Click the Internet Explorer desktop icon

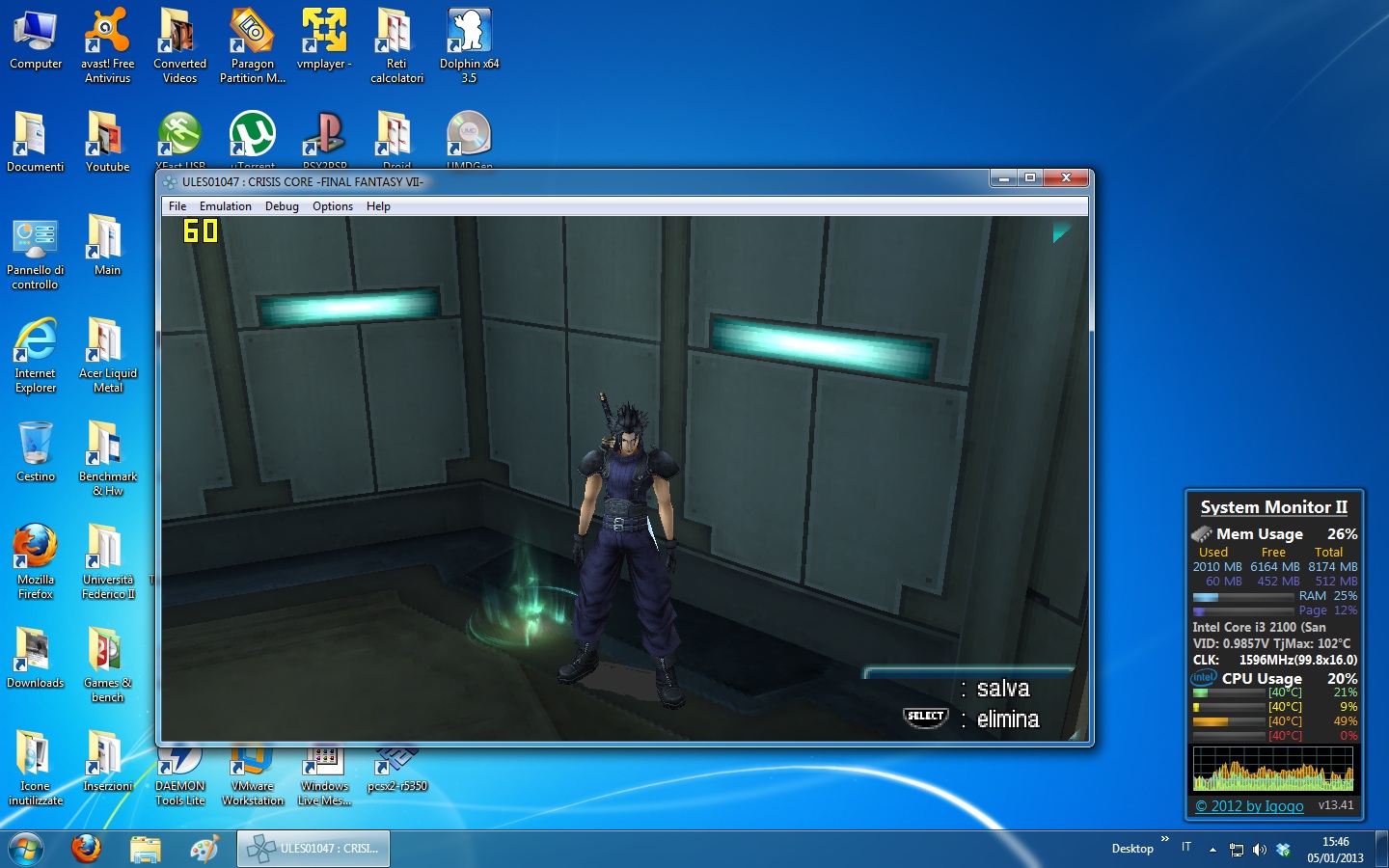tap(36, 343)
